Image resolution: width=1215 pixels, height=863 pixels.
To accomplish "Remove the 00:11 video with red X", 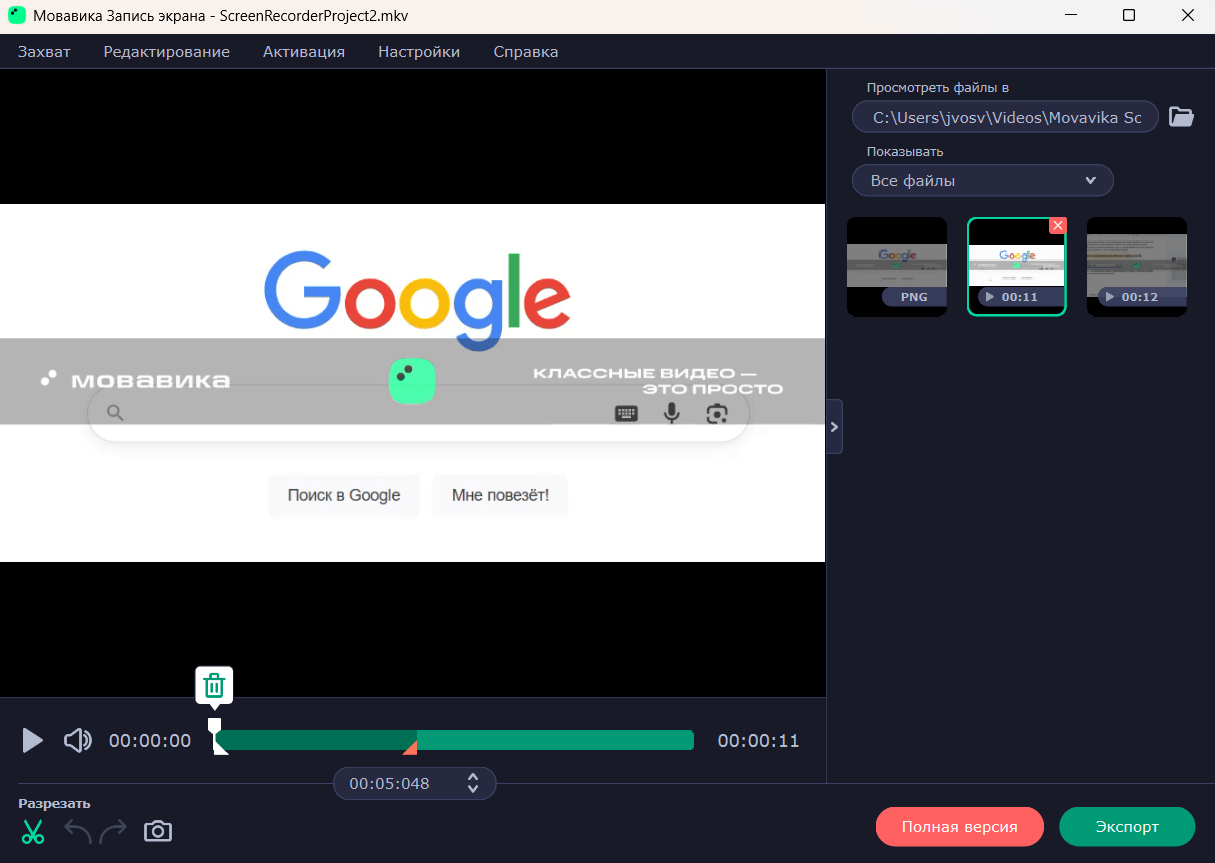I will tap(1057, 226).
